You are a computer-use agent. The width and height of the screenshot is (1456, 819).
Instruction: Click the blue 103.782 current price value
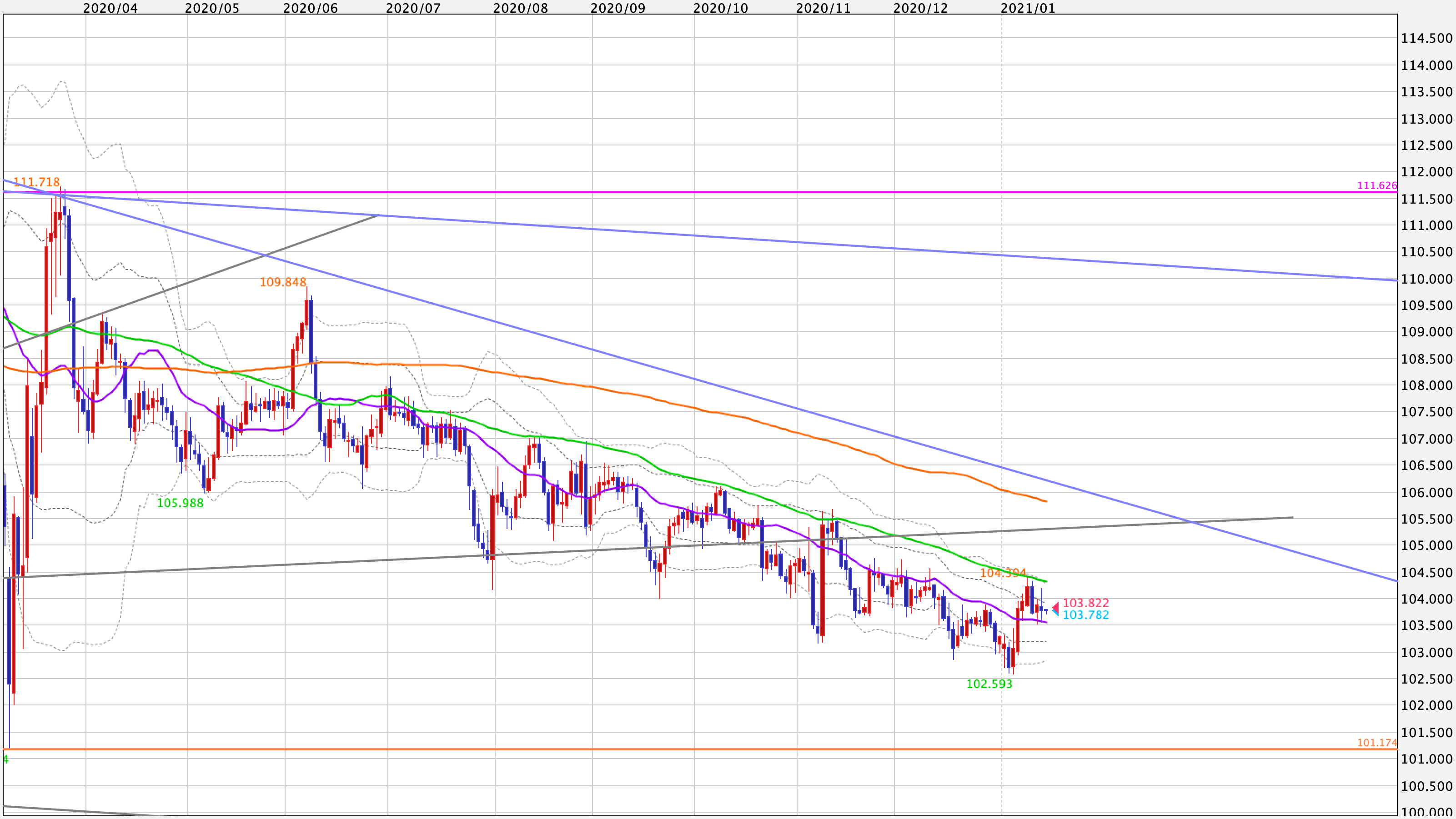(x=1086, y=614)
